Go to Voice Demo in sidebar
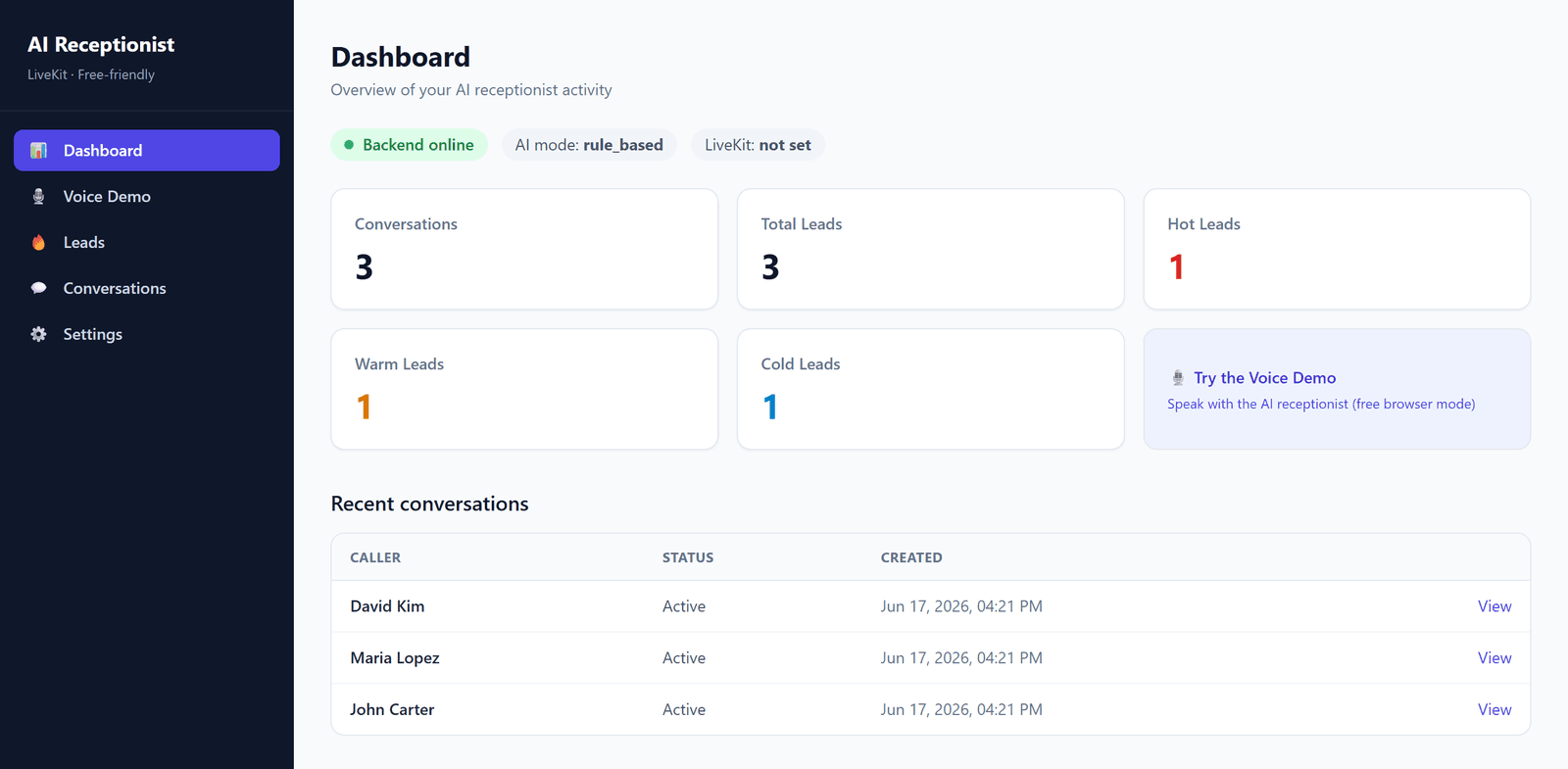This screenshot has width=1568, height=769. tap(147, 197)
